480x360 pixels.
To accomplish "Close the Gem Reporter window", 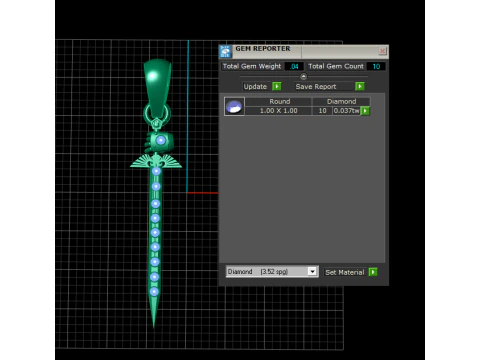I will tap(383, 51).
